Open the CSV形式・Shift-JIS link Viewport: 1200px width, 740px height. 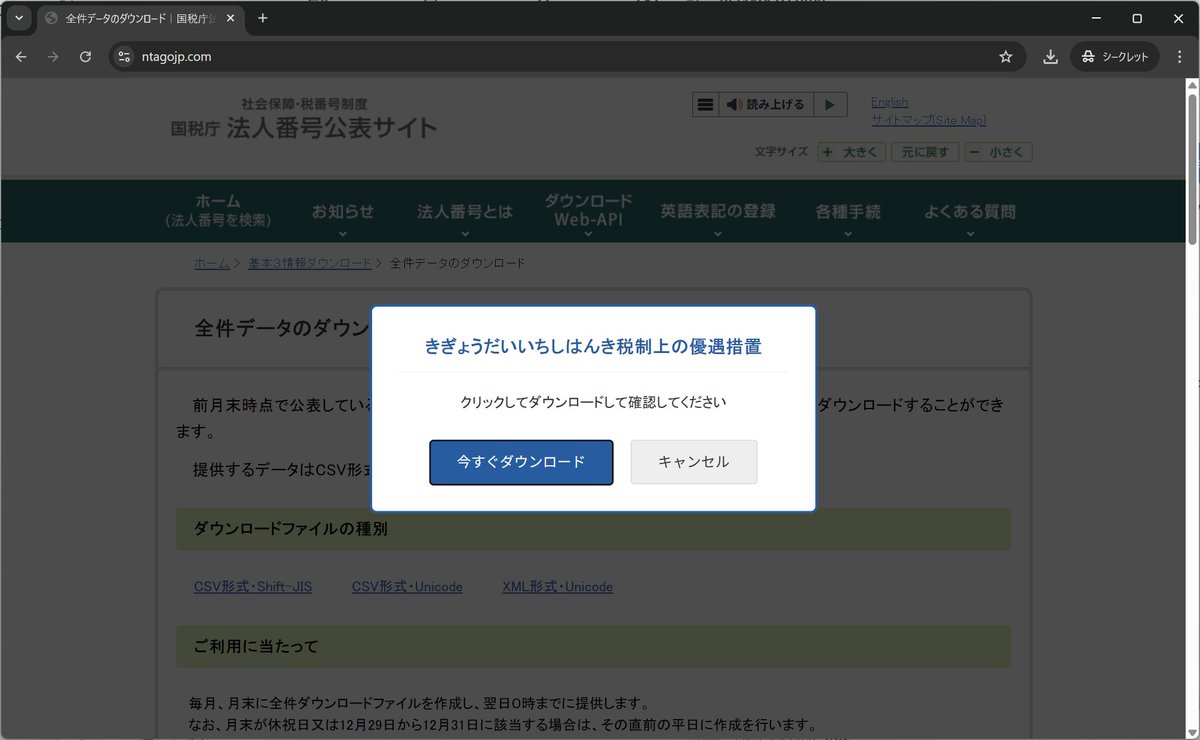253,587
